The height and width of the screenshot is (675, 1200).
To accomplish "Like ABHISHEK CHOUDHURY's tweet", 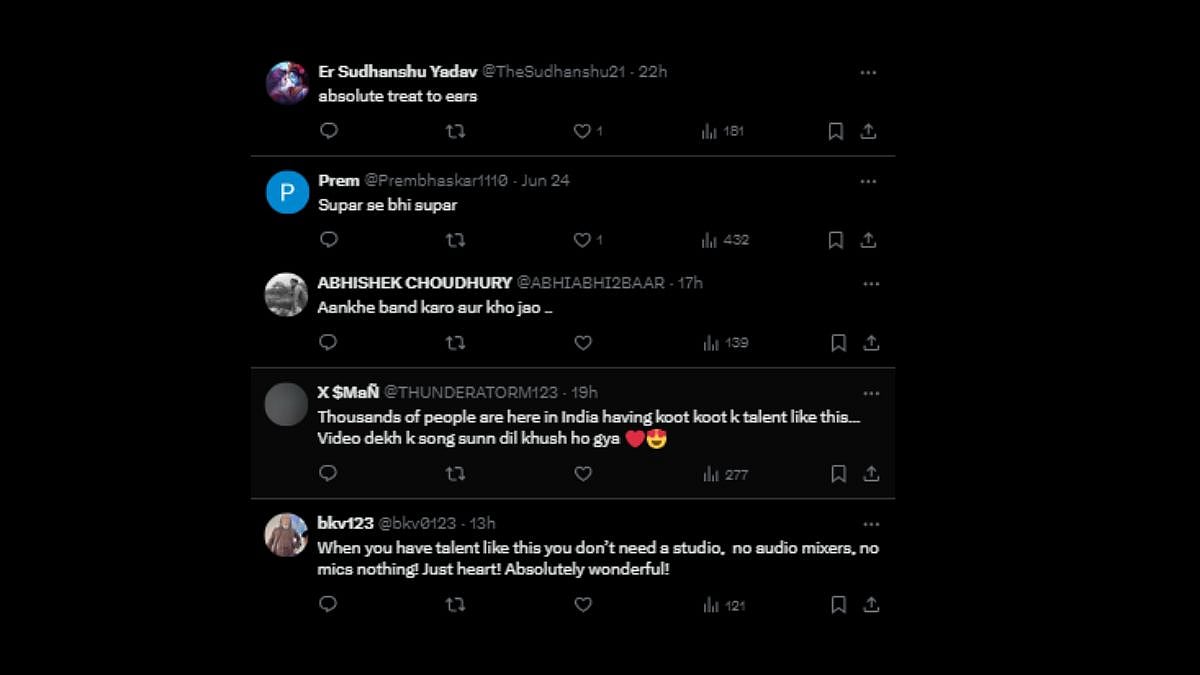I will pyautogui.click(x=583, y=343).
